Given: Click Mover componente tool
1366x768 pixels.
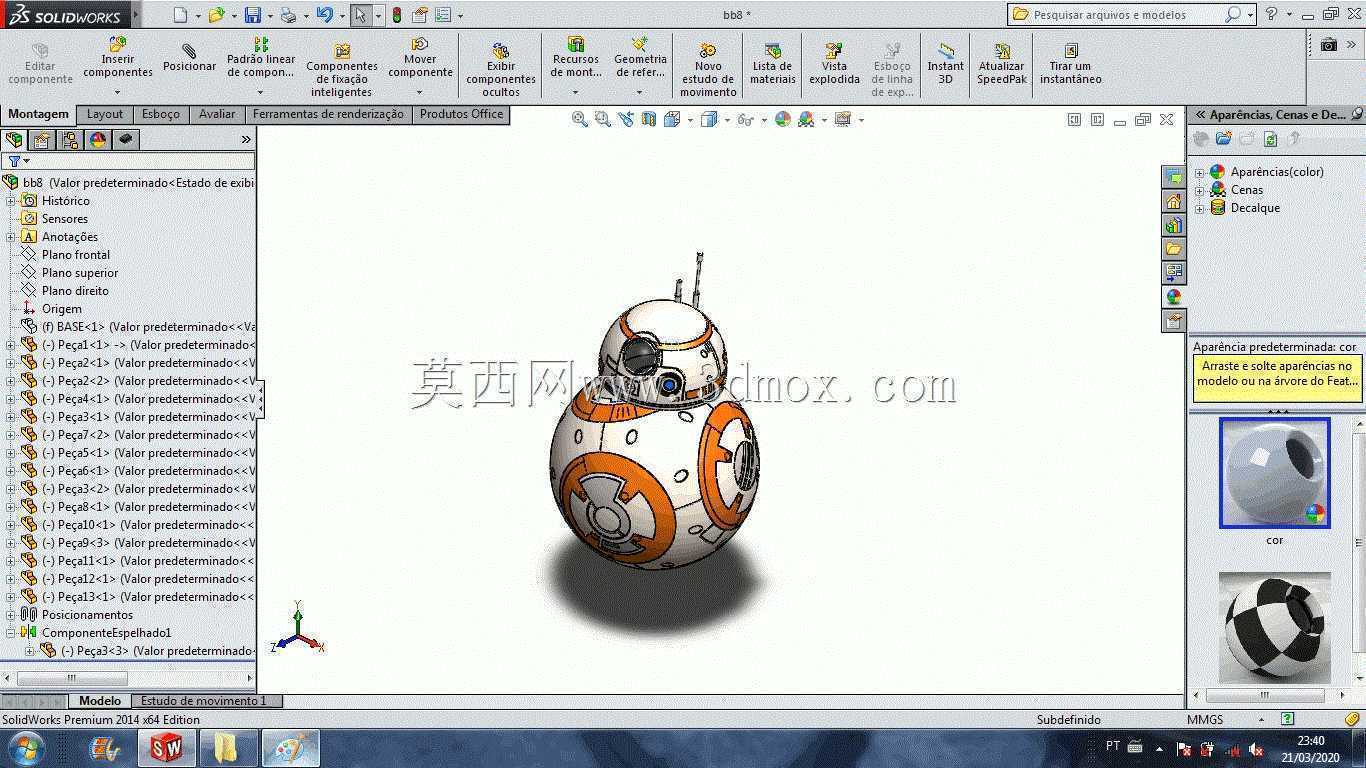Looking at the screenshot, I should click(421, 58).
